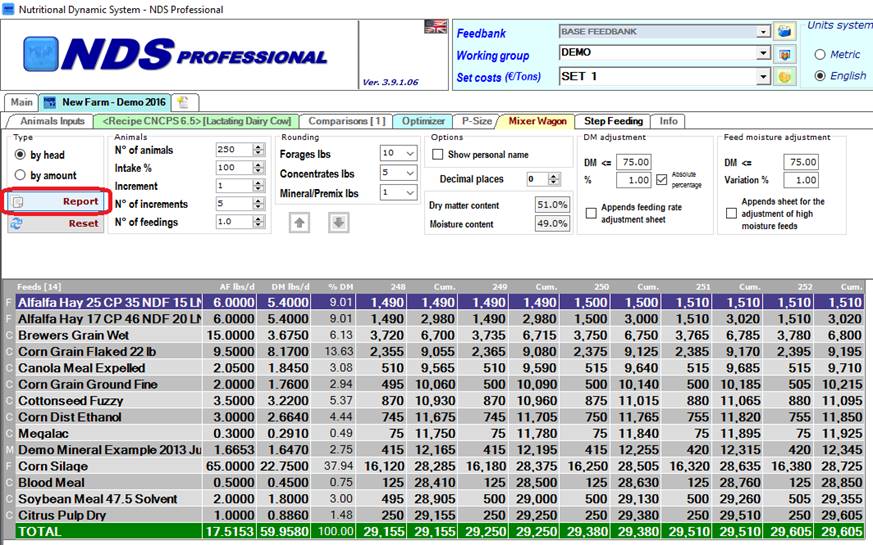Viewport: 873px width, 545px height.
Task: Select the Corn Grain Flaked 22 lb row
Action: coord(434,351)
